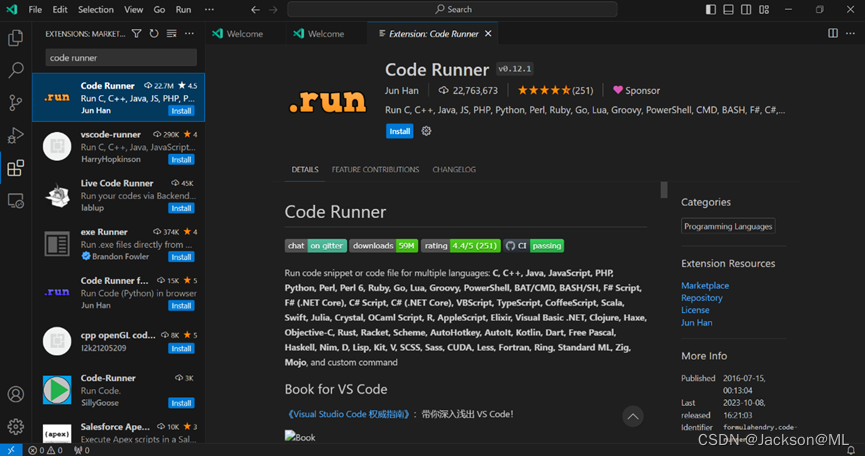Split the editor to the right
The height and width of the screenshot is (456, 865).
pyautogui.click(x=833, y=34)
